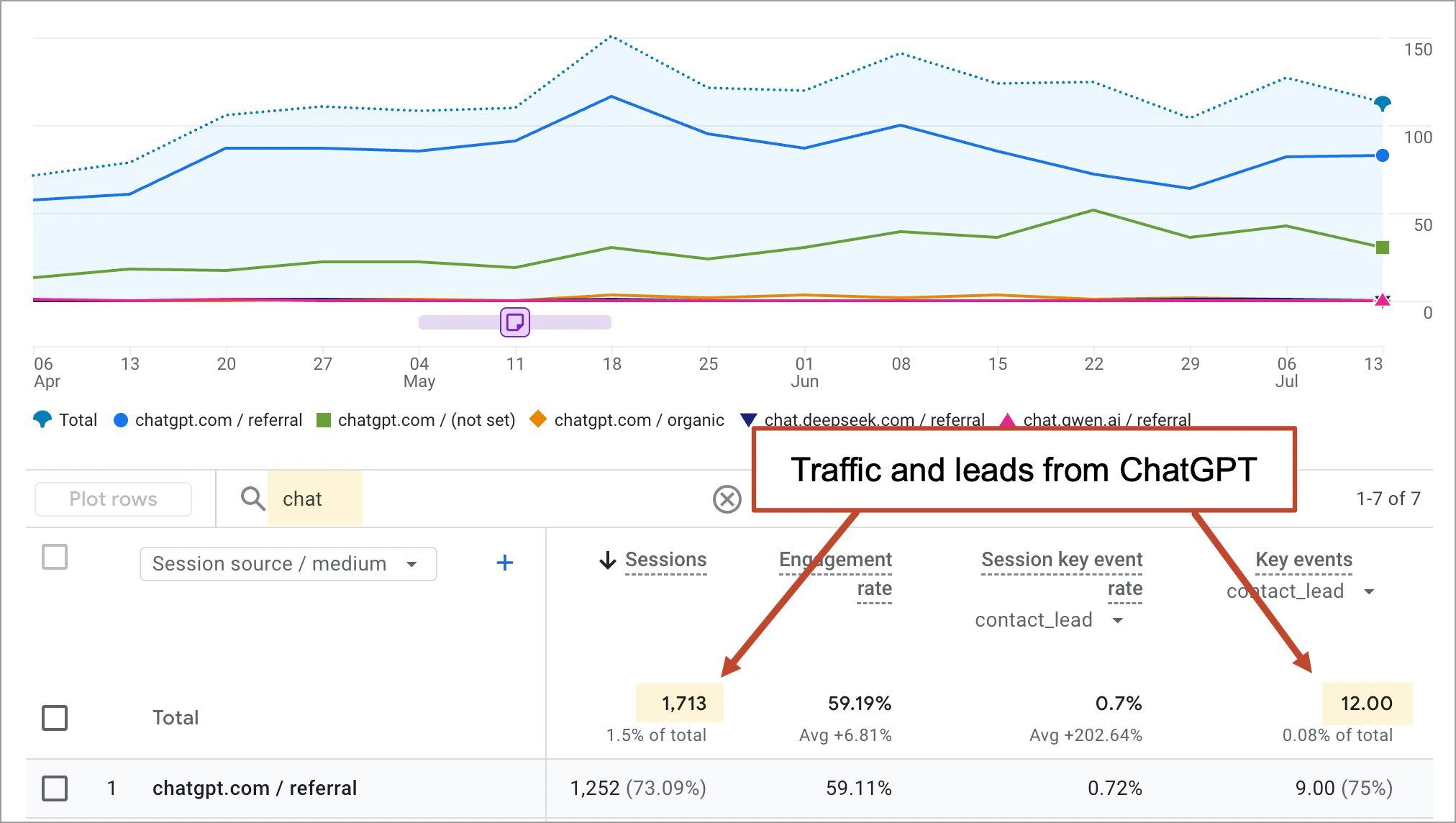Screen dimensions: 1456x823
Task: Click the pink chat.qwen.ai legend triangle
Action: [x=1008, y=419]
